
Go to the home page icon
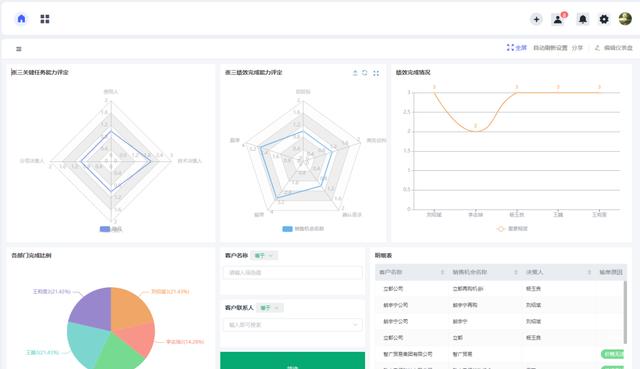pos(21,19)
